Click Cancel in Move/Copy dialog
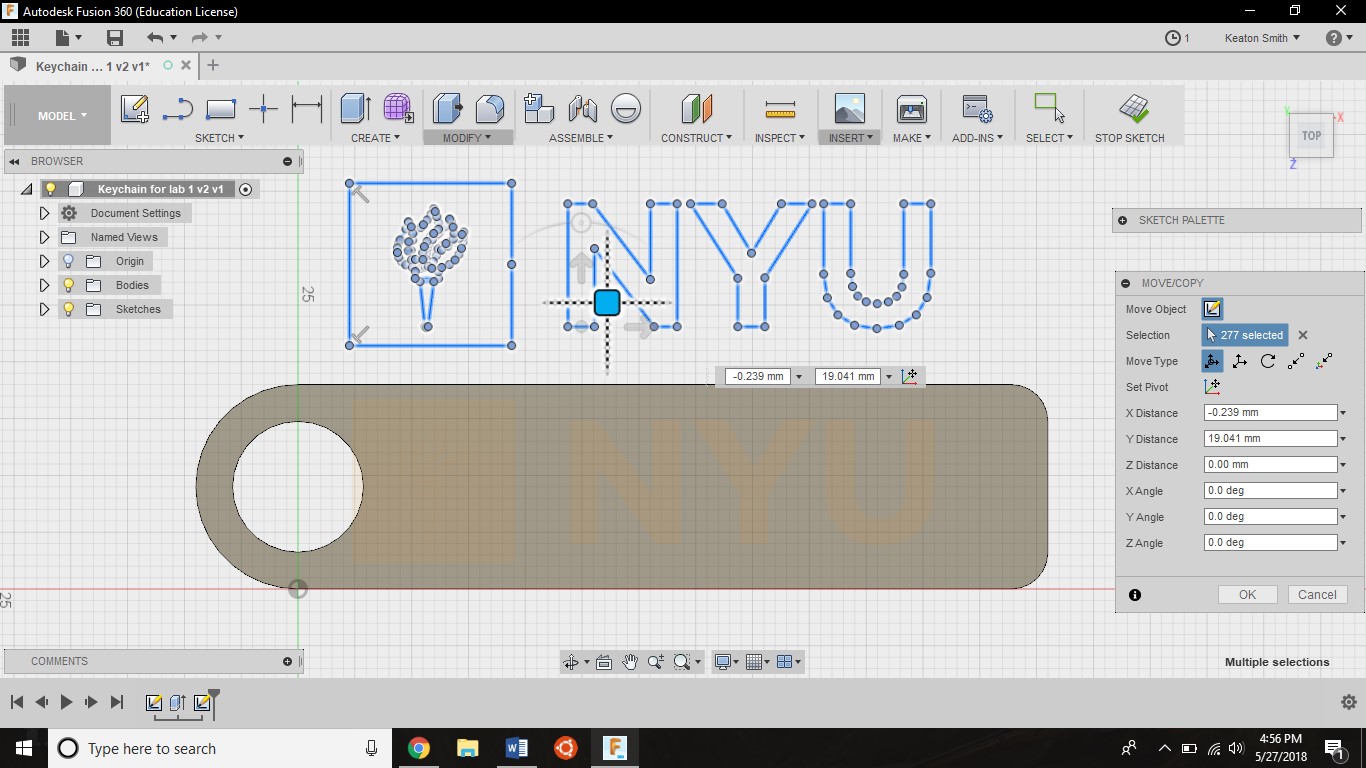 coord(1317,594)
